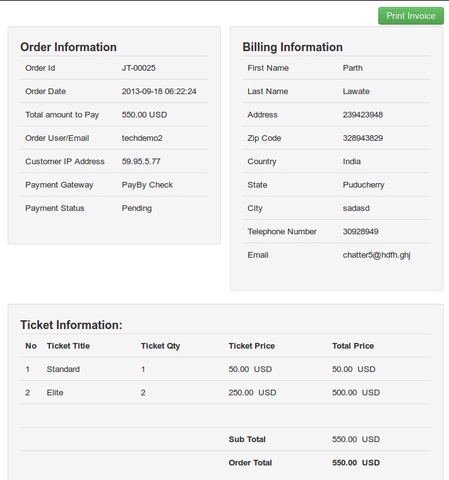Click the order date 2013-09-18 06:22:24
The image size is (449, 480).
point(159,91)
